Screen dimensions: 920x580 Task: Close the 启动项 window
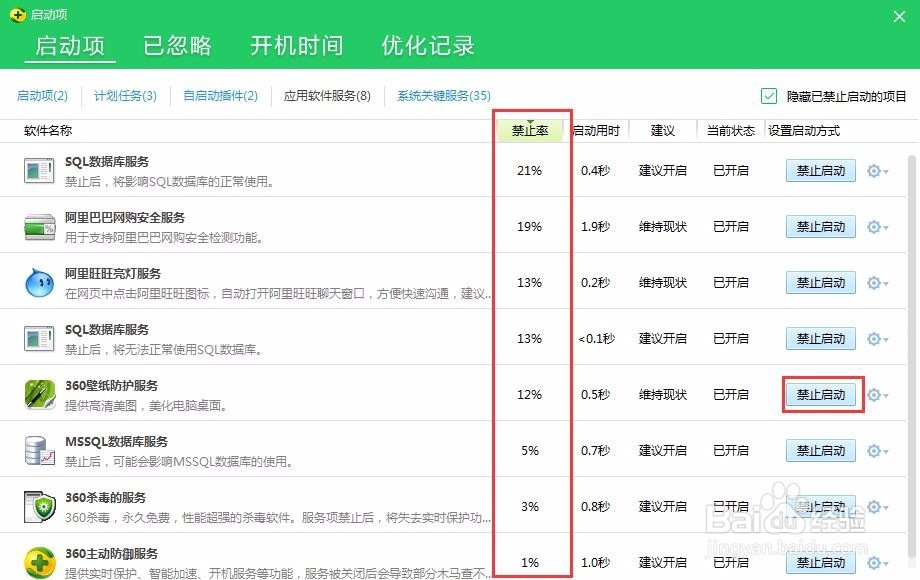[899, 16]
